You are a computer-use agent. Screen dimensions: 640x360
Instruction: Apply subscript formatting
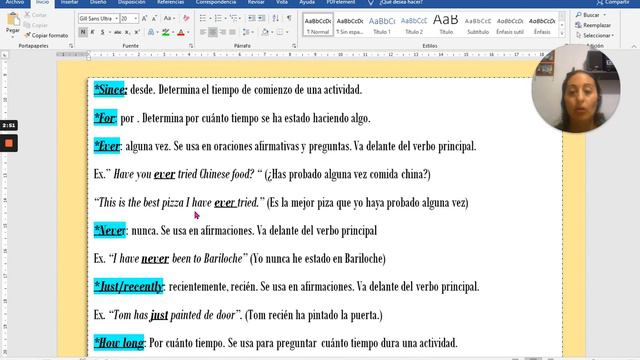pos(127,32)
